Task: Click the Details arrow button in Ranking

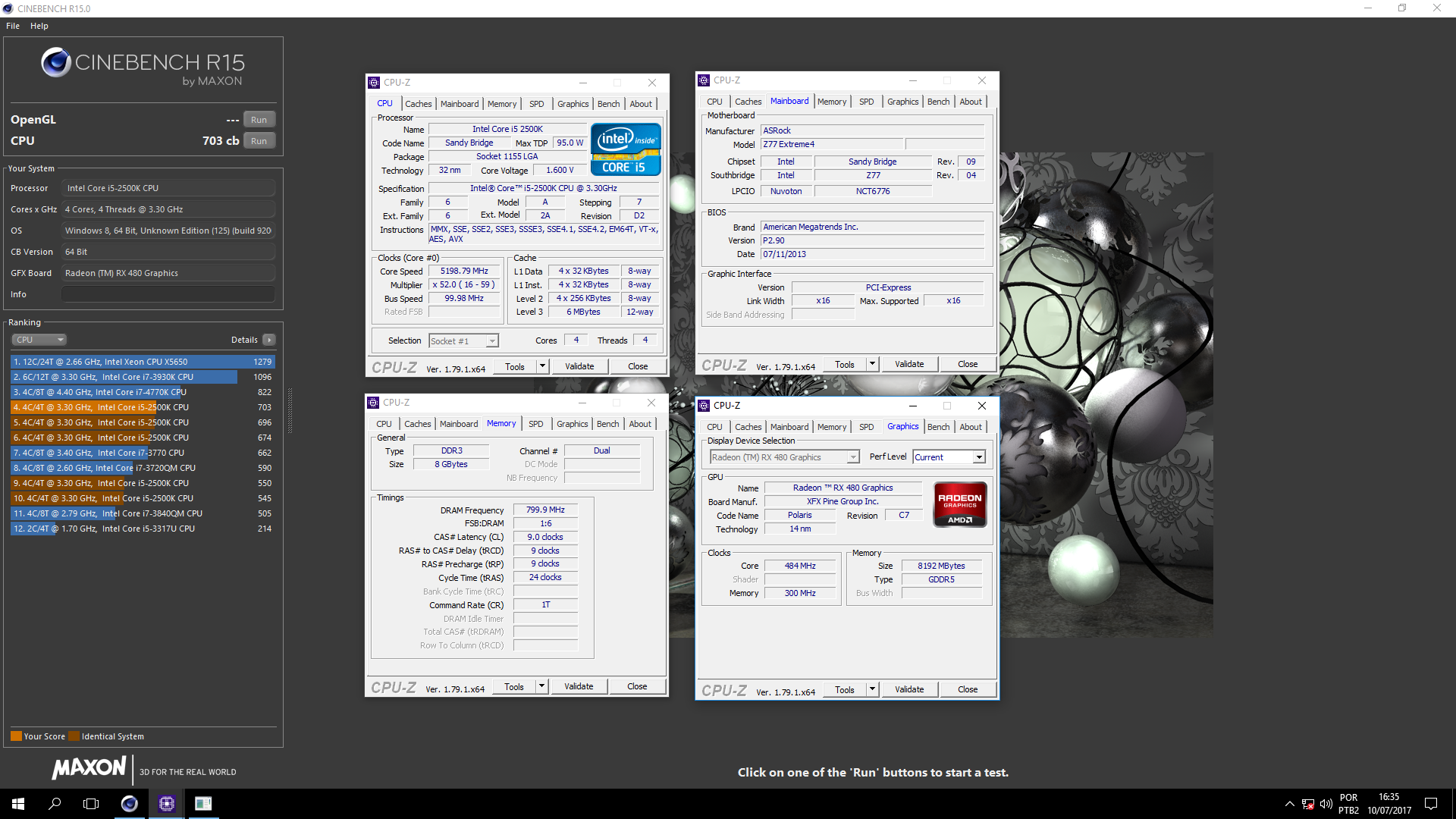Action: 269,340
